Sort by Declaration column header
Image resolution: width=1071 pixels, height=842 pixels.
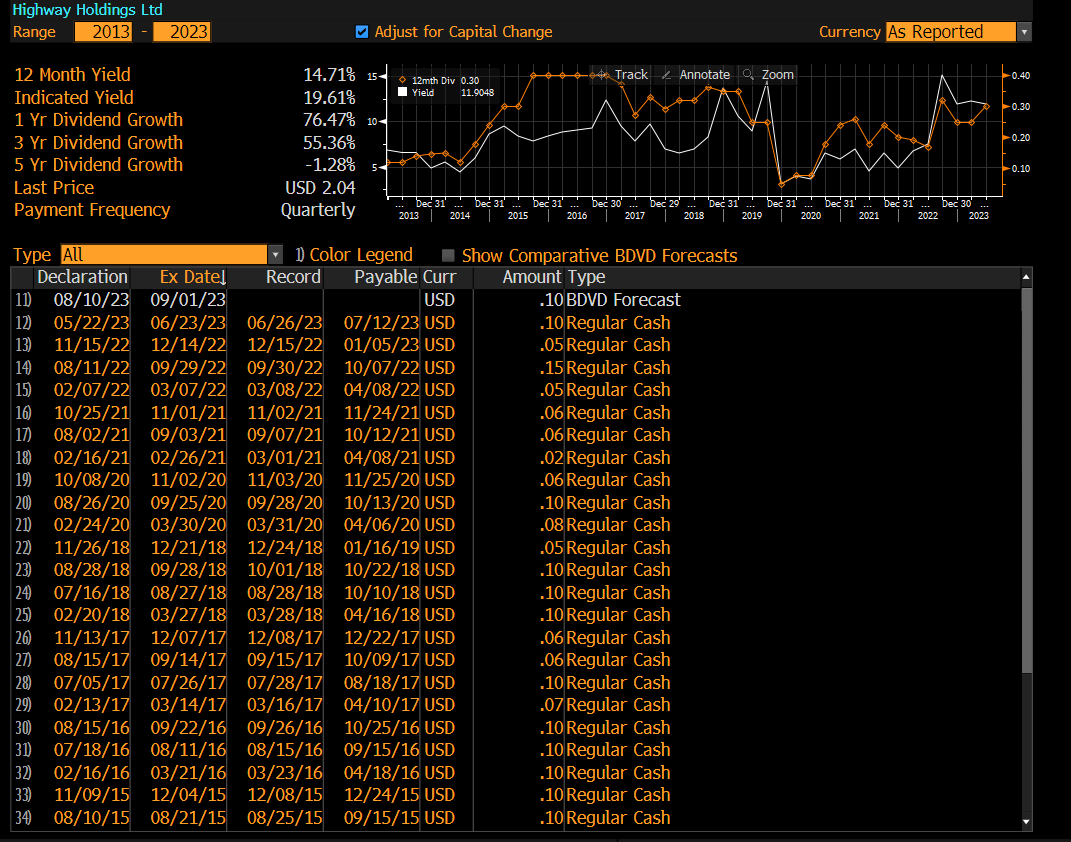click(x=82, y=277)
